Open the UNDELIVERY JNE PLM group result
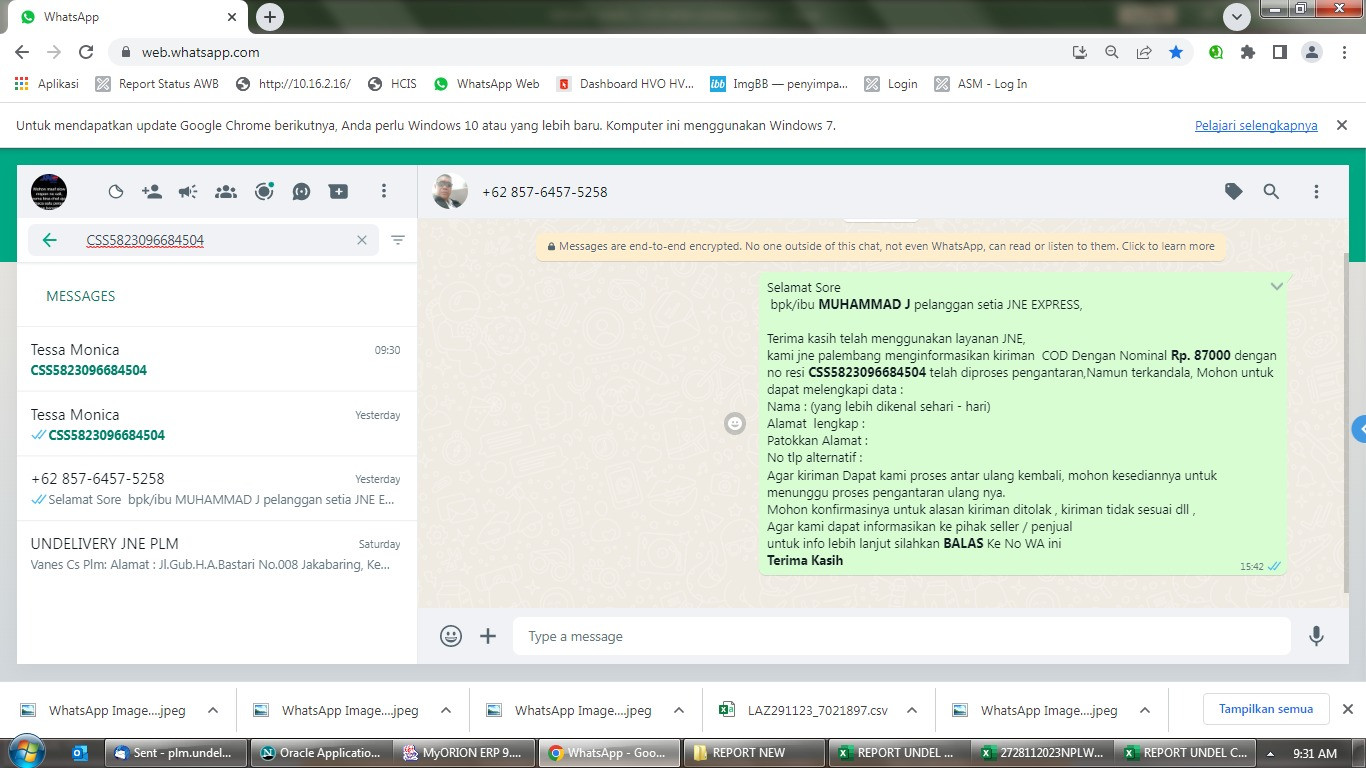The width and height of the screenshot is (1366, 768). click(x=216, y=553)
